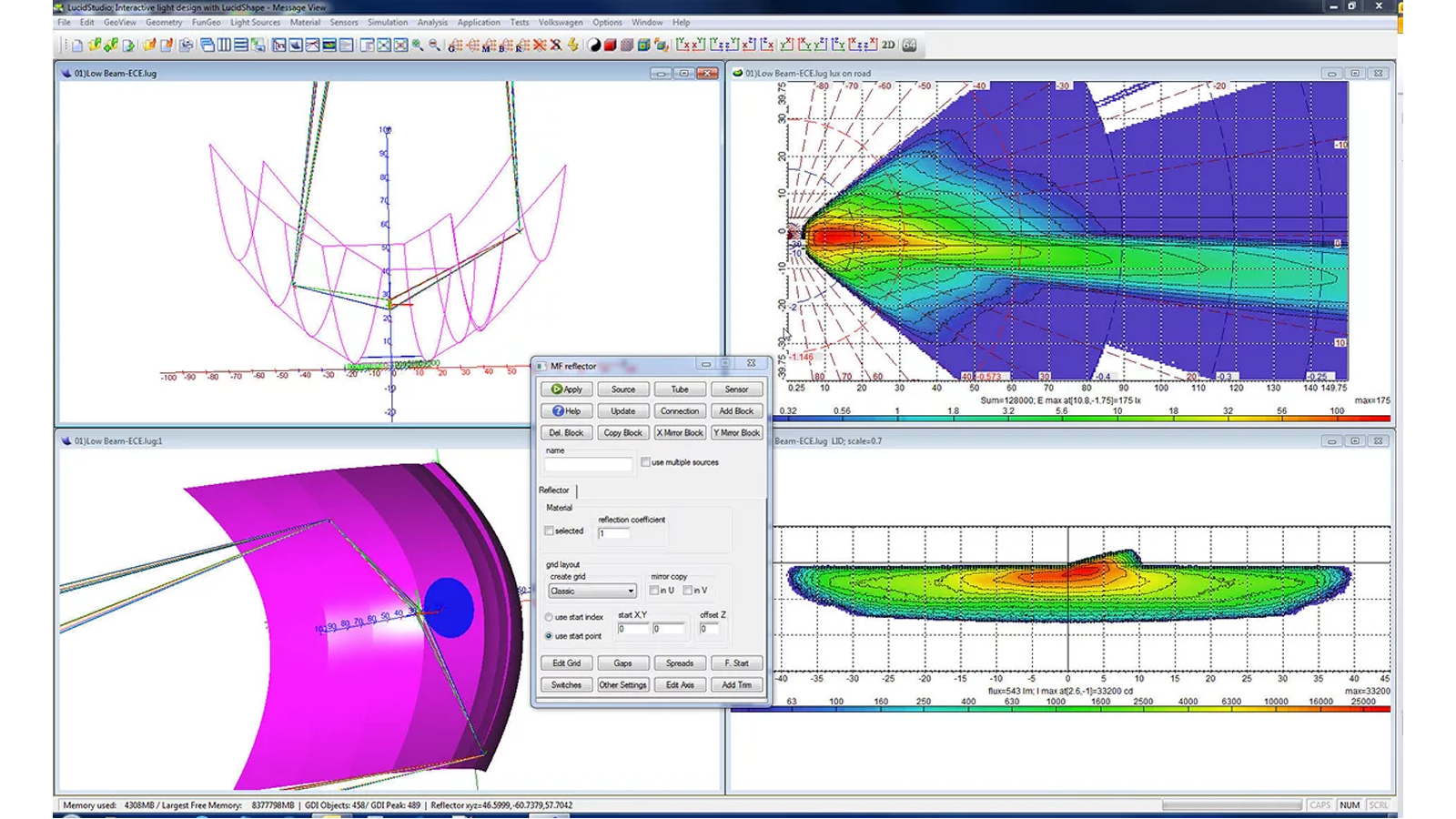Viewport: 1456px width, 819px height.
Task: Click the Edit Grid button
Action: coord(566,662)
